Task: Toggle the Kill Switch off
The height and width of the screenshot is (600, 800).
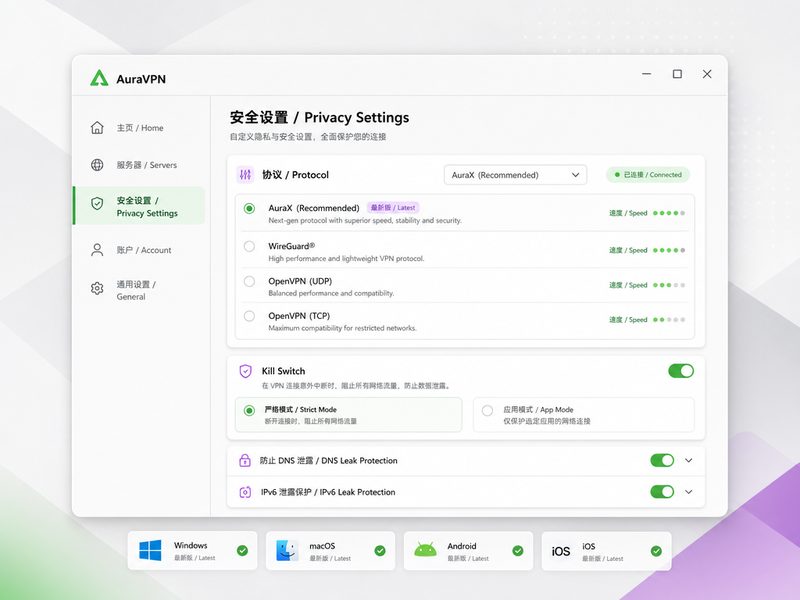Action: [x=681, y=371]
